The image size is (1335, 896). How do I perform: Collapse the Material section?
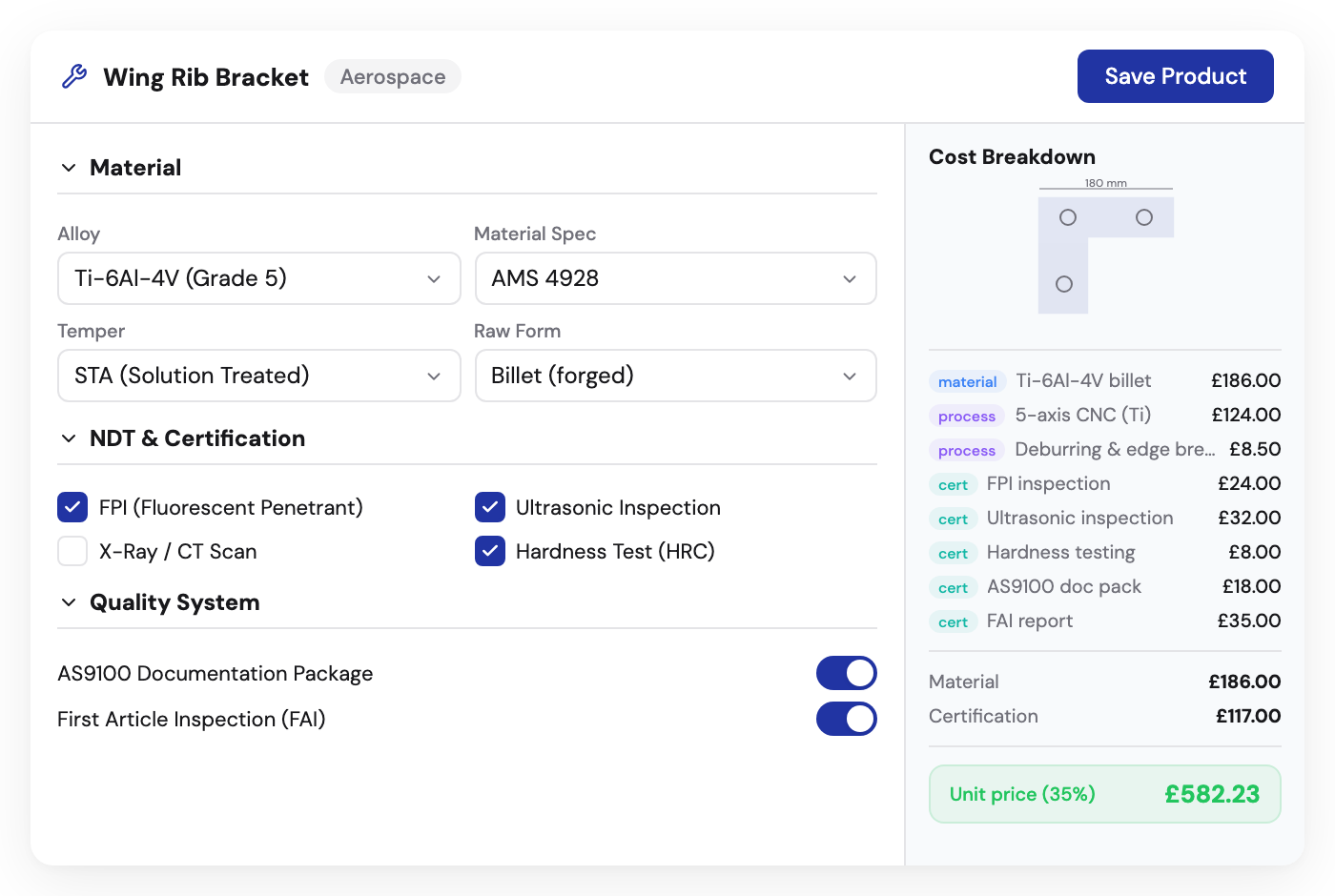(68, 167)
